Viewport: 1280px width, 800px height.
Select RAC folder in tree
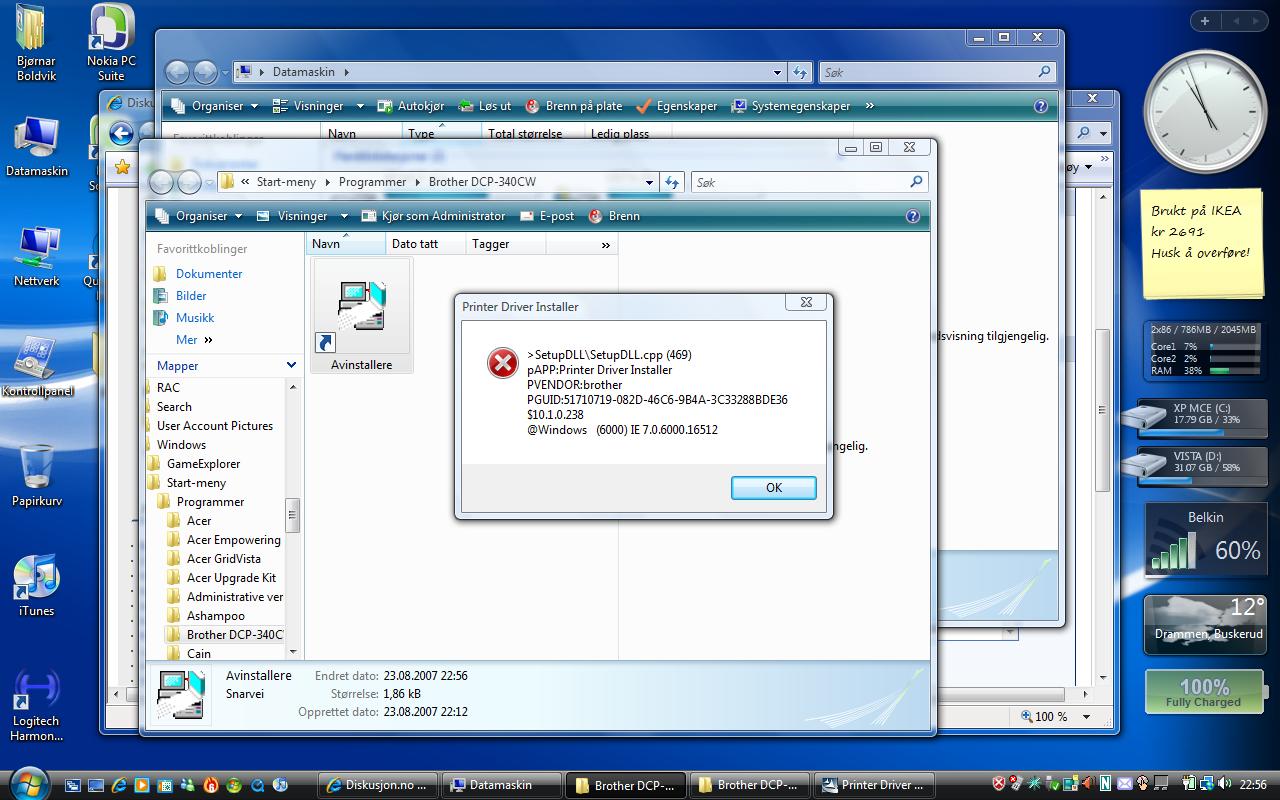pos(168,388)
